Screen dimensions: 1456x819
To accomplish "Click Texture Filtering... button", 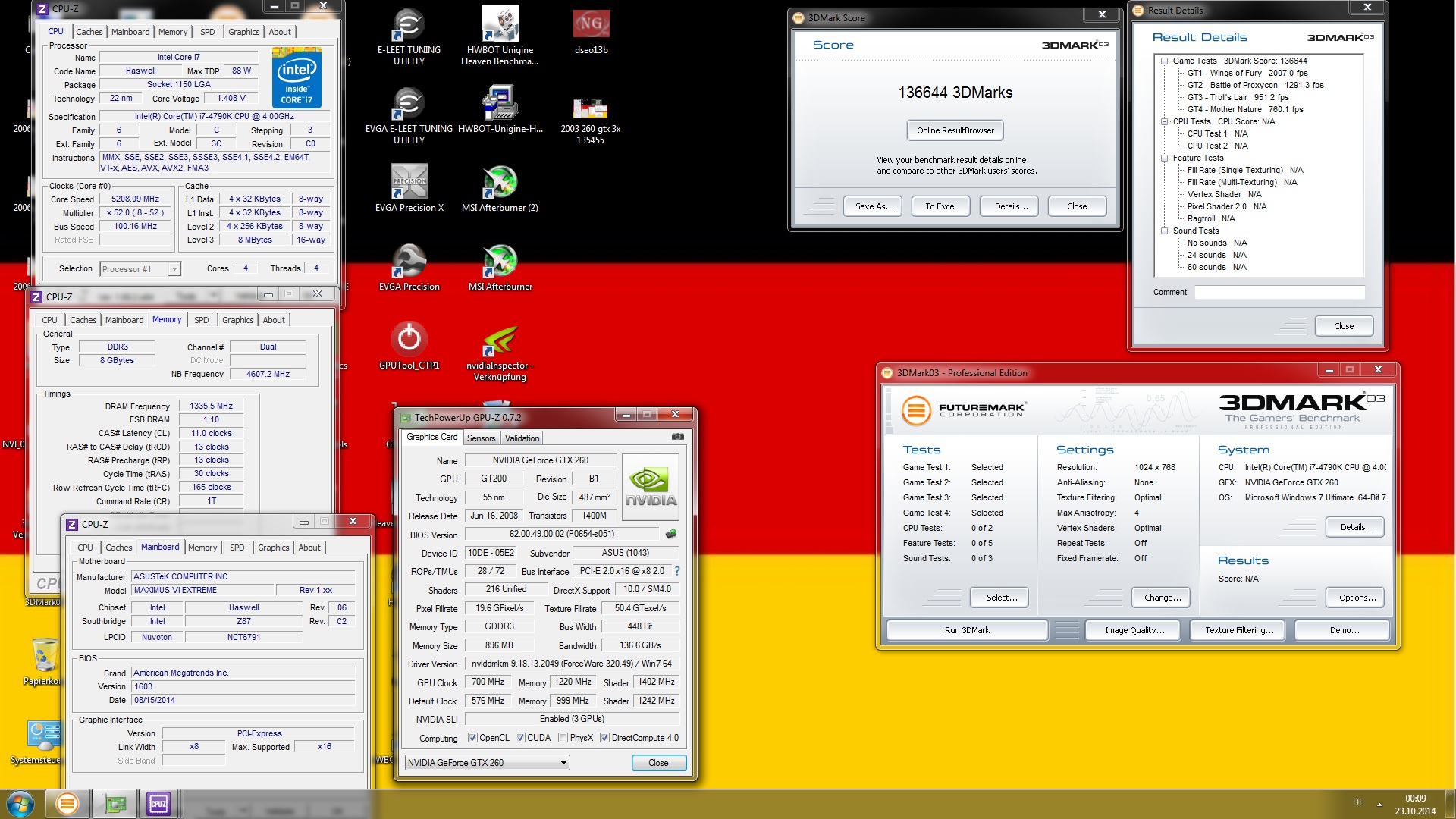I will point(1238,630).
